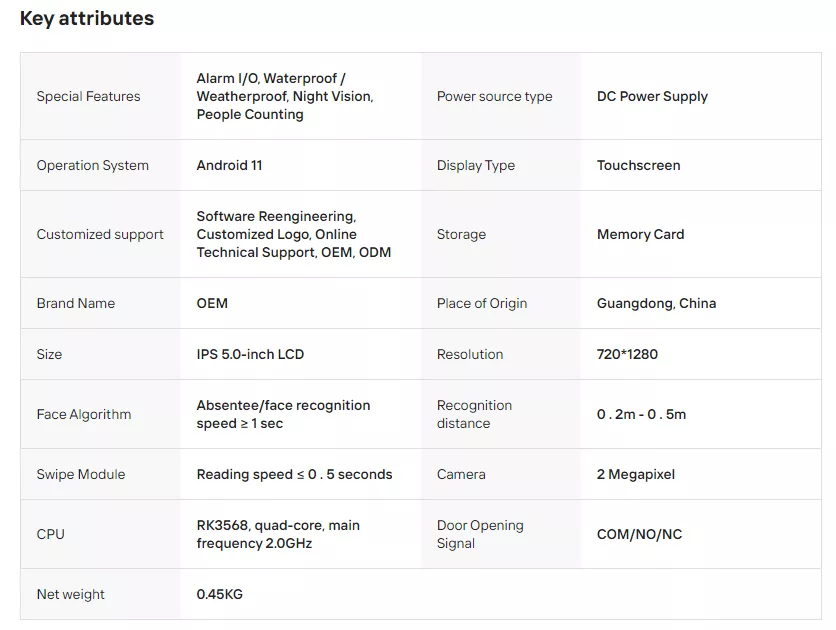
Task: Select the Door Opening Signal label
Action: tap(480, 534)
